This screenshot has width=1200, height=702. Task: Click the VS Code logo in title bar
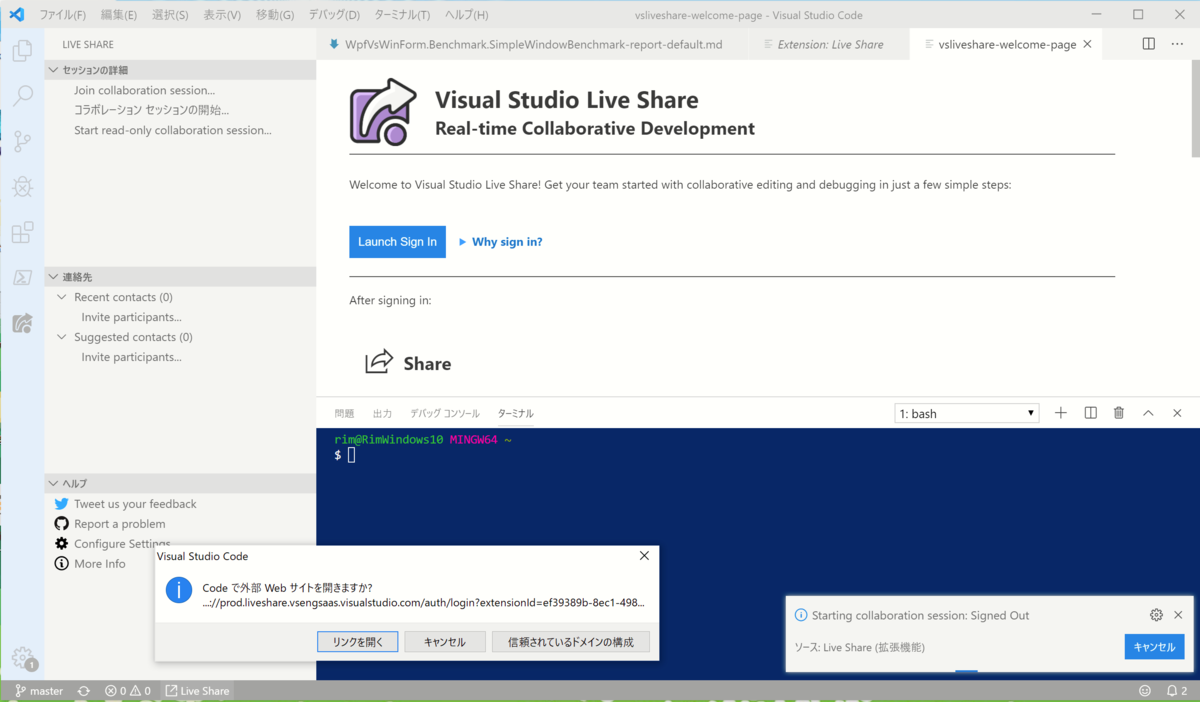pos(16,15)
